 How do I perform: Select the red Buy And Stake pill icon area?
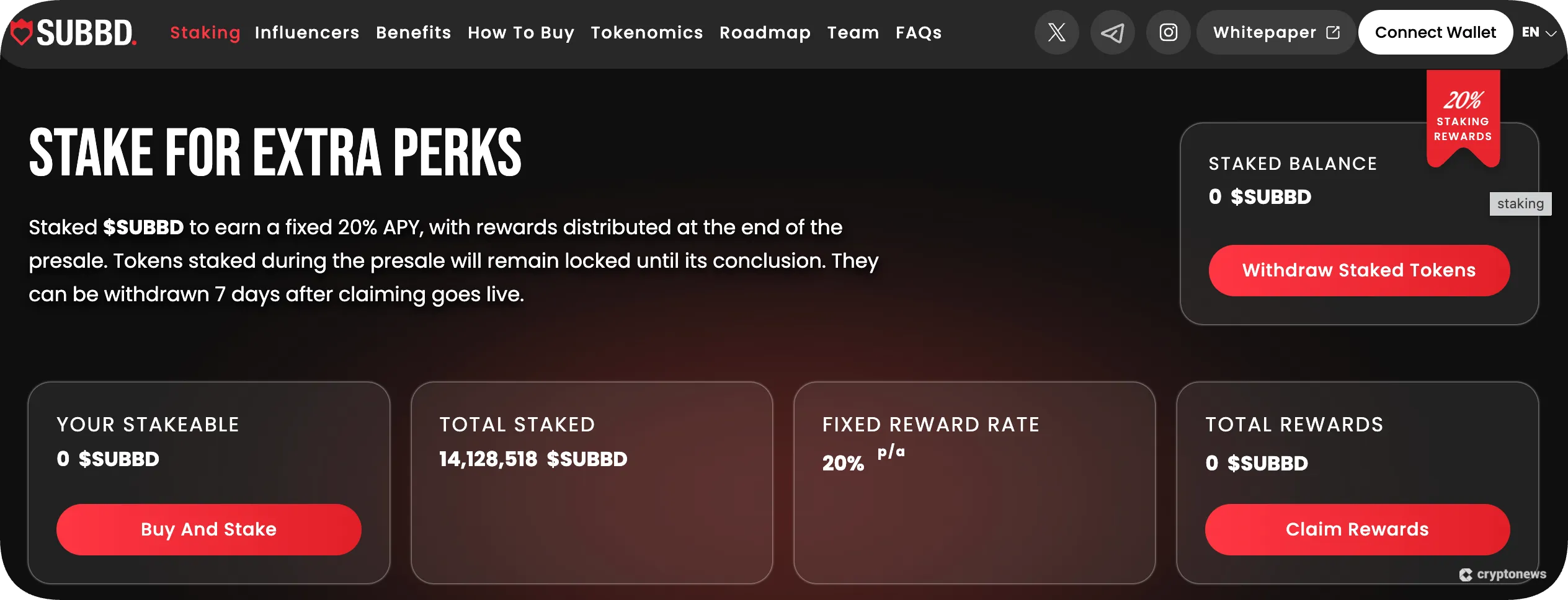[208, 529]
